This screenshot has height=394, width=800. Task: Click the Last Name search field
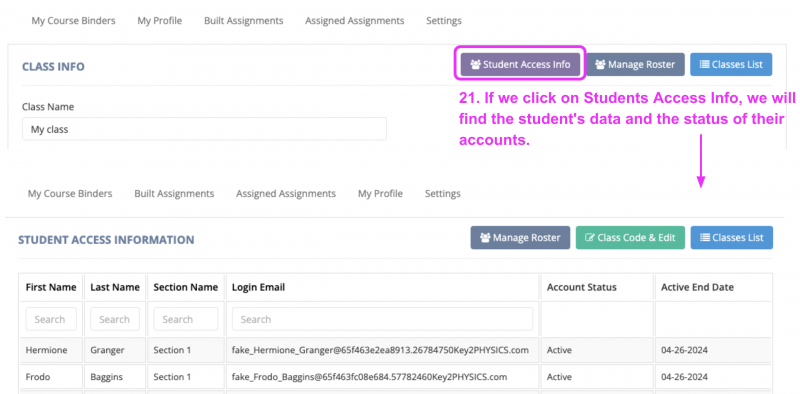115,319
